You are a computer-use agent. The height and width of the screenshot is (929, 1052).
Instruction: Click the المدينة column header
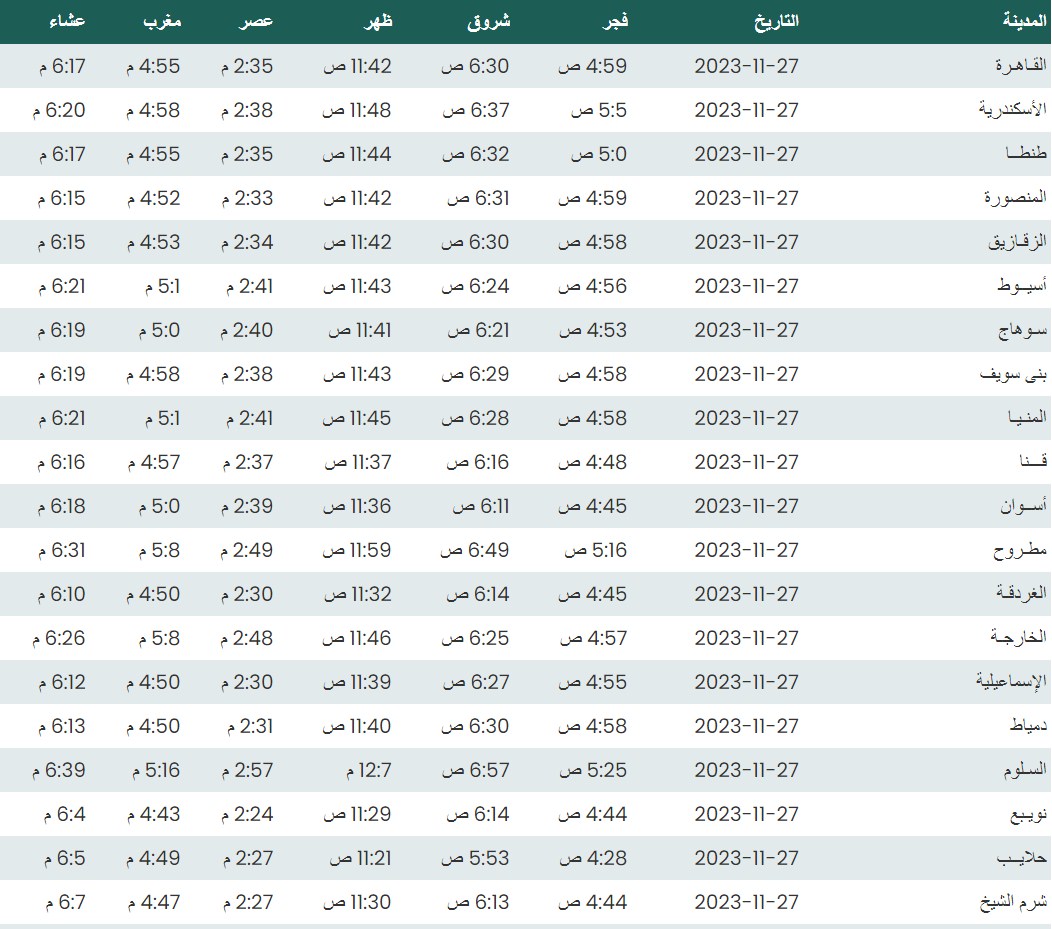[x=1024, y=21]
